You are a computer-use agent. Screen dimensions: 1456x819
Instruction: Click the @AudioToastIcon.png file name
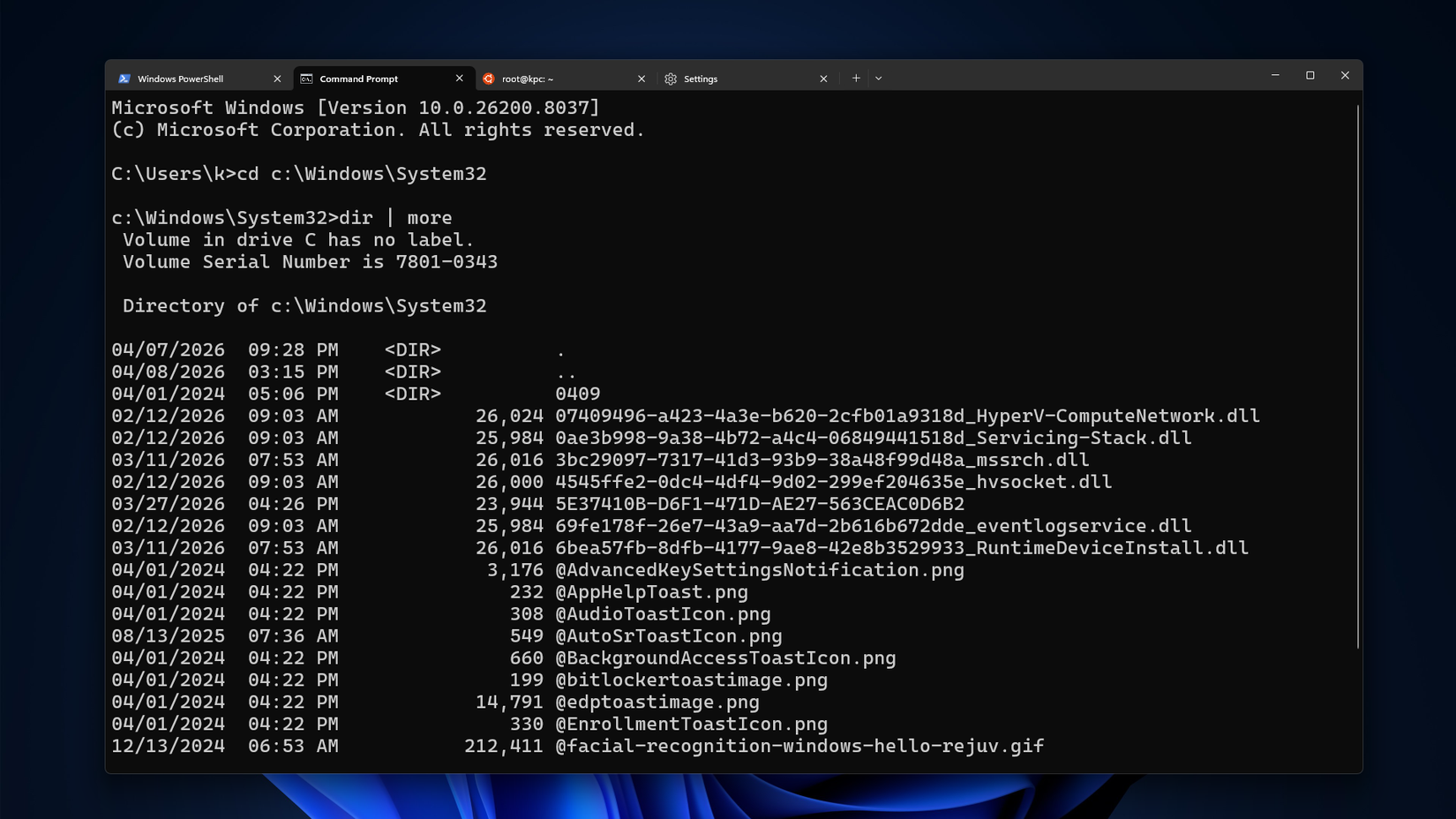point(663,614)
